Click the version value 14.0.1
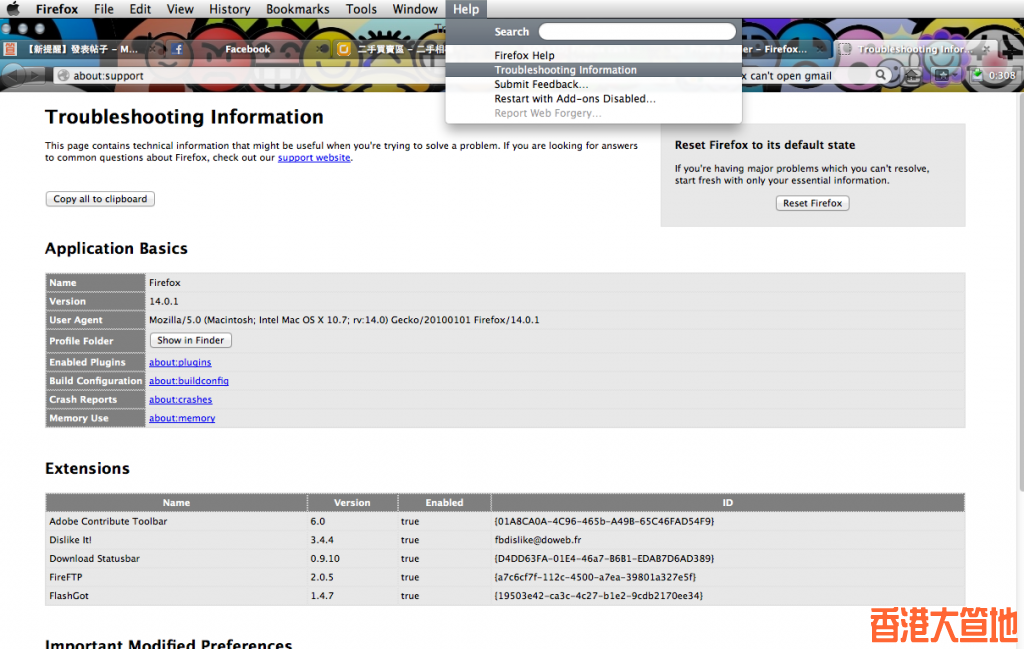1024x649 pixels. 163,301
